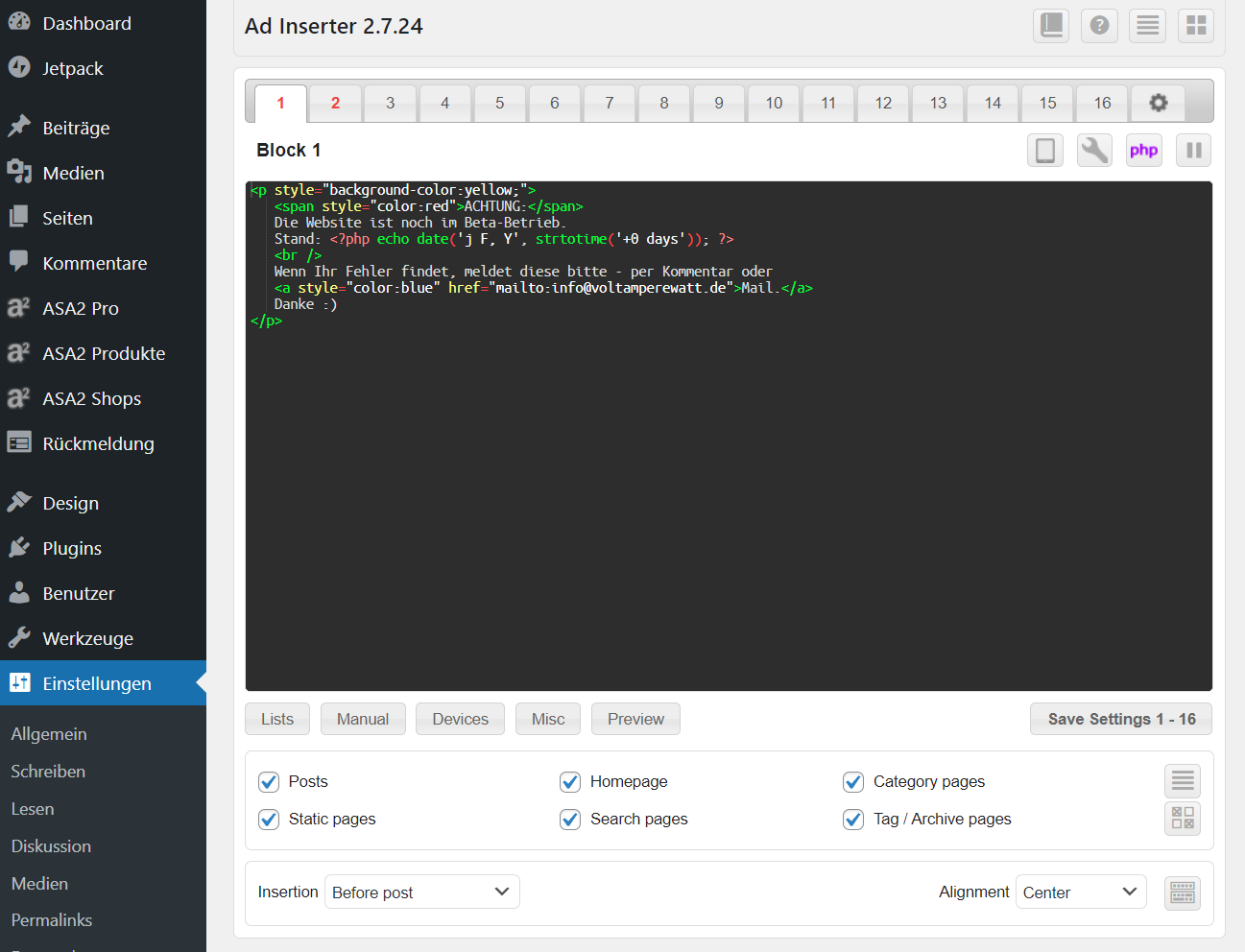Click the PHP processing icon

pyautogui.click(x=1143, y=151)
